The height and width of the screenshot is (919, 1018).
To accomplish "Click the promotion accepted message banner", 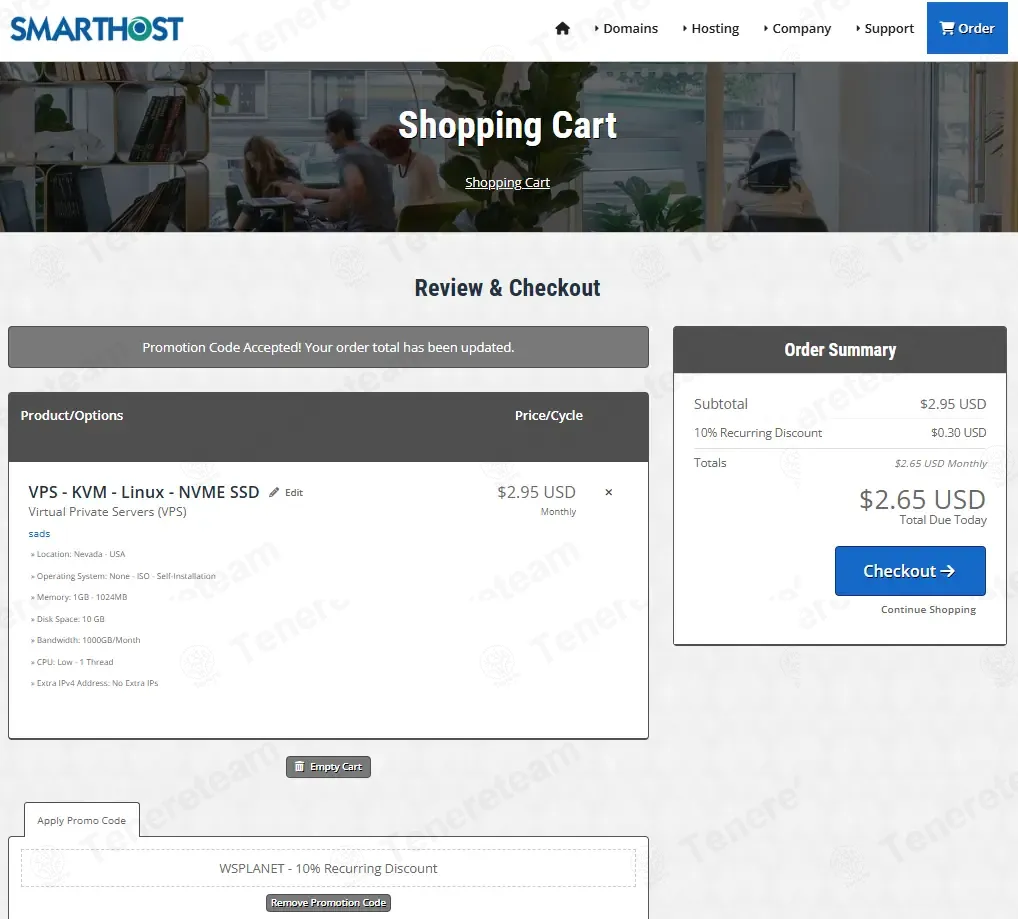I will coord(329,347).
